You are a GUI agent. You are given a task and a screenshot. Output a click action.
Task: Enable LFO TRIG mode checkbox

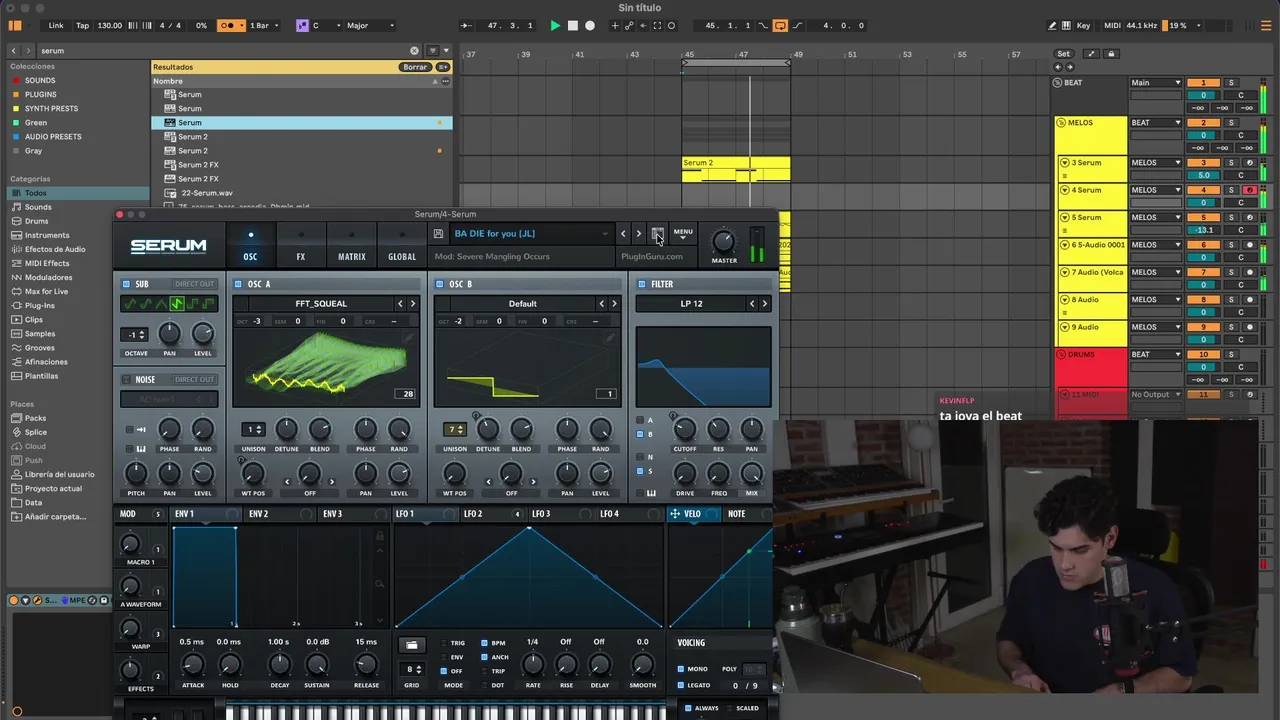coord(445,643)
